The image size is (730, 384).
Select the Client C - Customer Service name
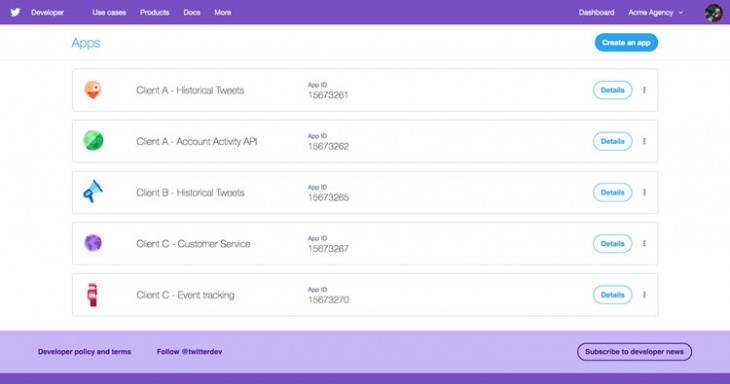193,244
